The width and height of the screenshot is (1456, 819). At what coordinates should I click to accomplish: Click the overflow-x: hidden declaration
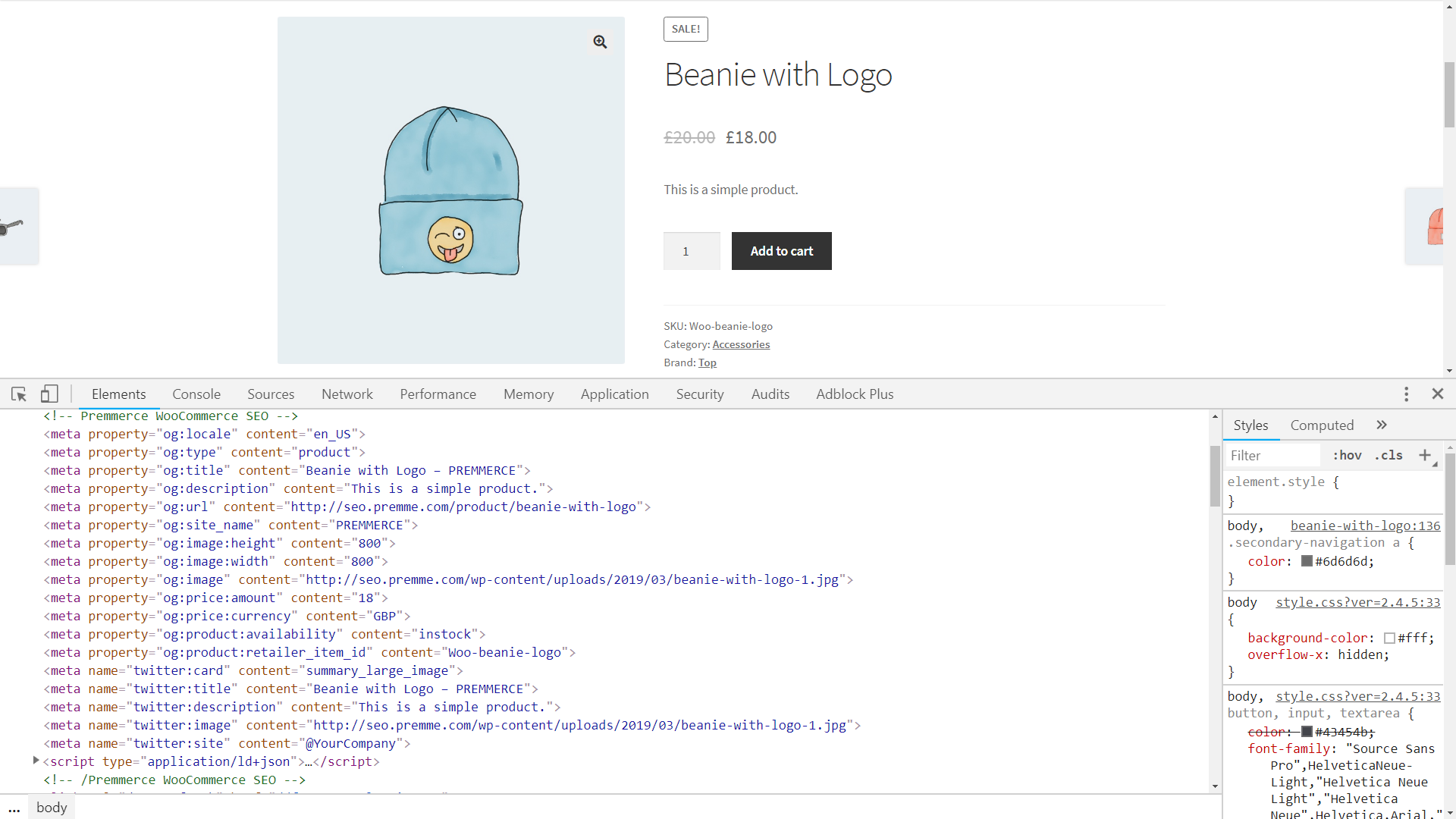coord(1319,654)
